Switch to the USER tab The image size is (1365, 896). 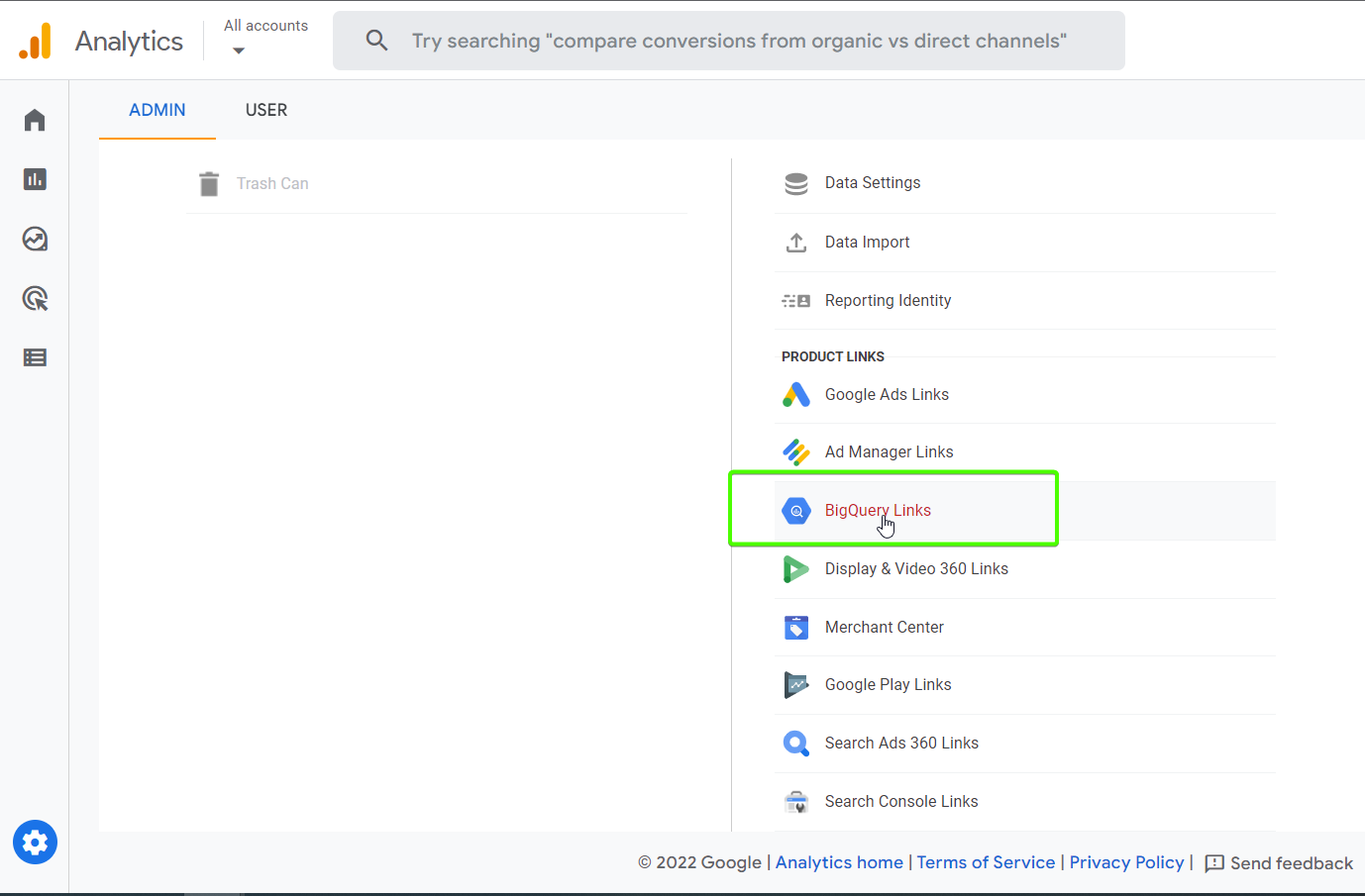(265, 110)
